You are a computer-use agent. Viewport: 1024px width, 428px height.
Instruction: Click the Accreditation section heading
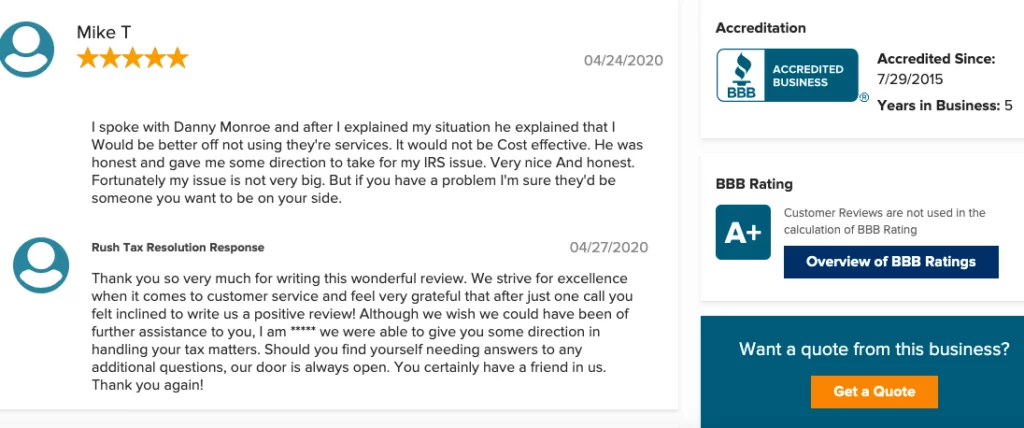(x=760, y=28)
